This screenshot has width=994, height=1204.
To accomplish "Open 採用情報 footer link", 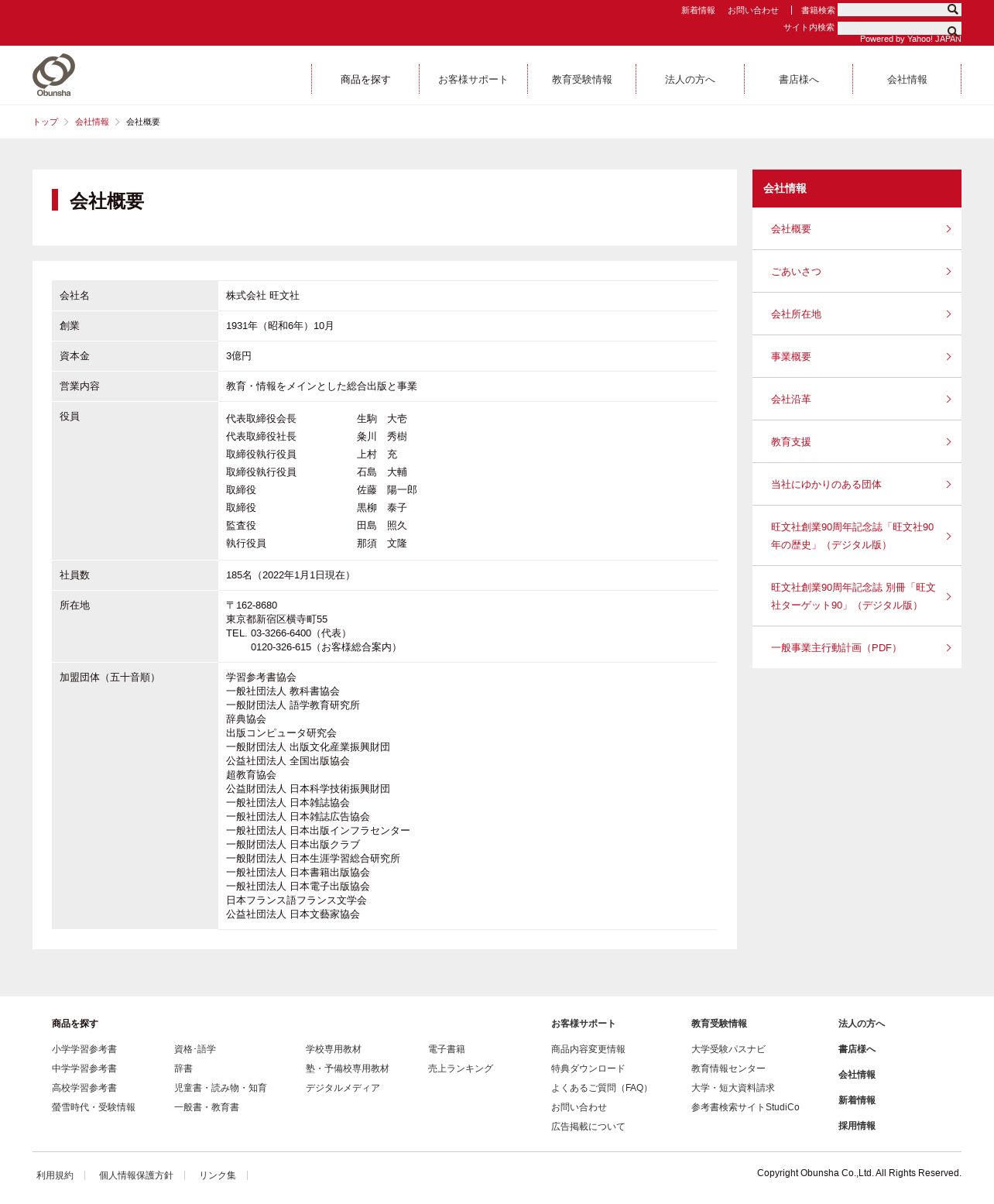I will coord(857,1126).
